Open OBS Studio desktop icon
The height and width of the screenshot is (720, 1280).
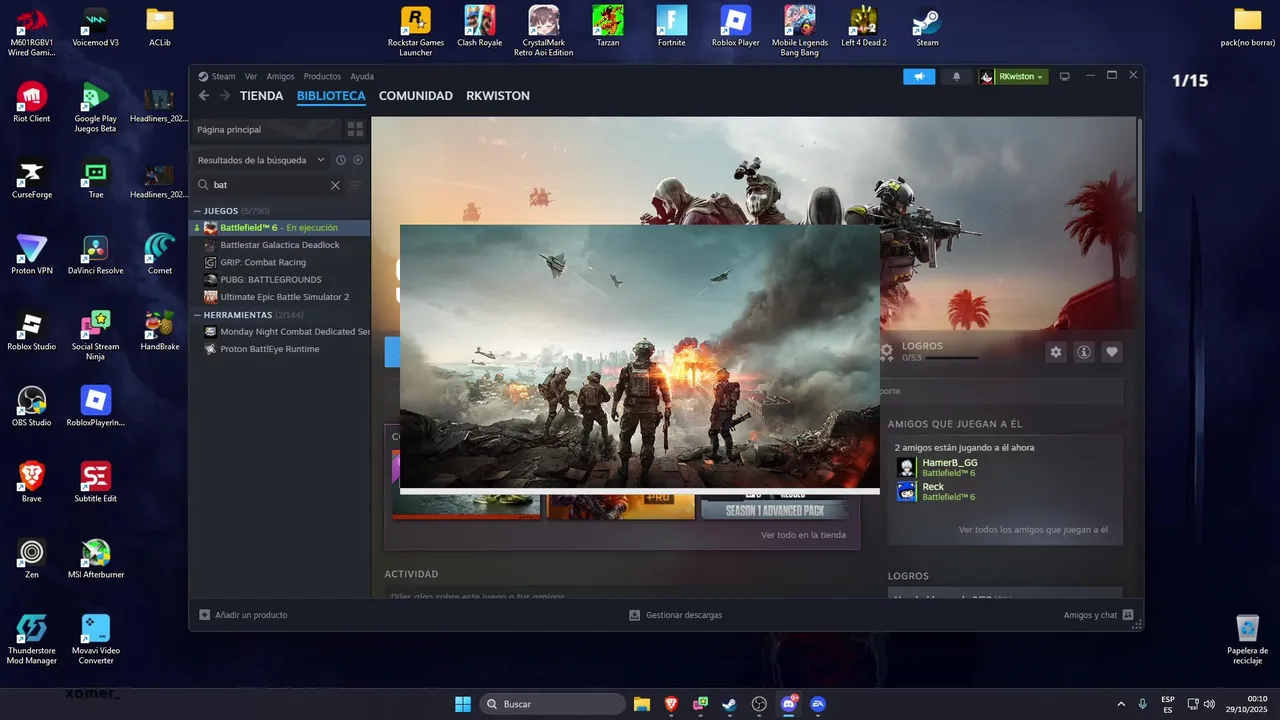pyautogui.click(x=32, y=407)
